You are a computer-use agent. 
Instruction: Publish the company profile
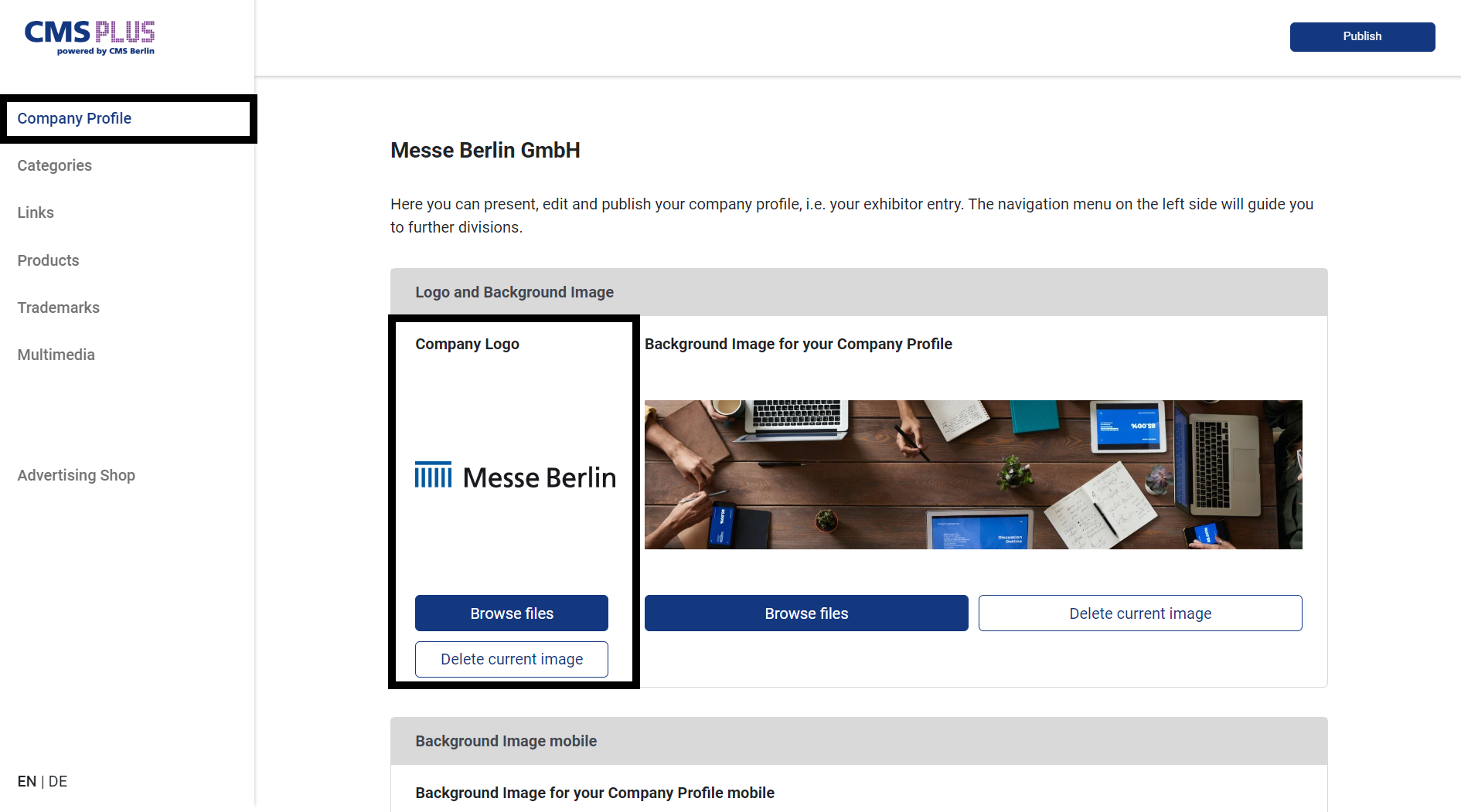pyautogui.click(x=1362, y=37)
